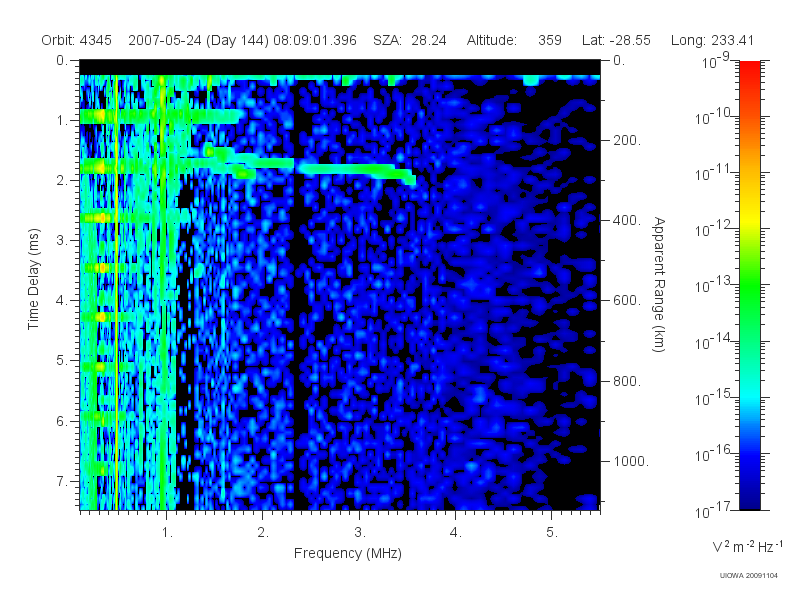The image size is (800, 600).
Task: Click the '3.' tick label on time delay axis
Action: click(62, 240)
